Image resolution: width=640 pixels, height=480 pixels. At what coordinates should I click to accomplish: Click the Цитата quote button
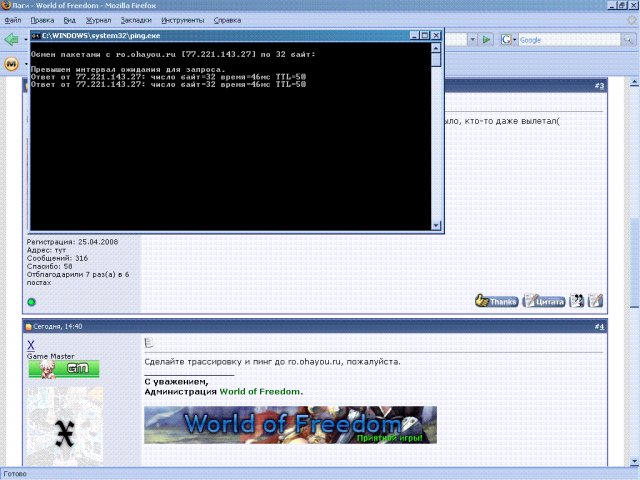544,301
